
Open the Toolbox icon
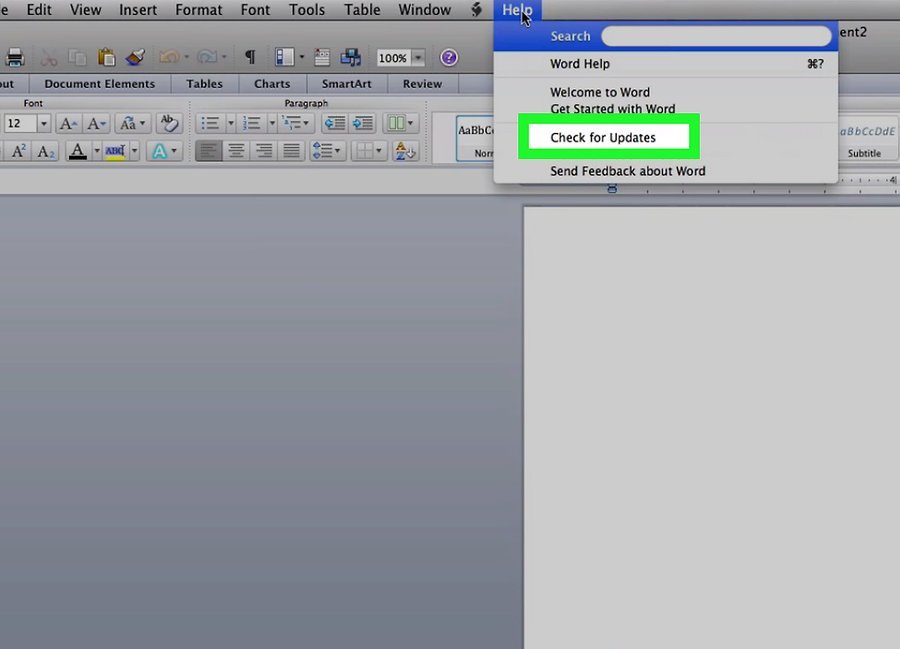tap(321, 57)
